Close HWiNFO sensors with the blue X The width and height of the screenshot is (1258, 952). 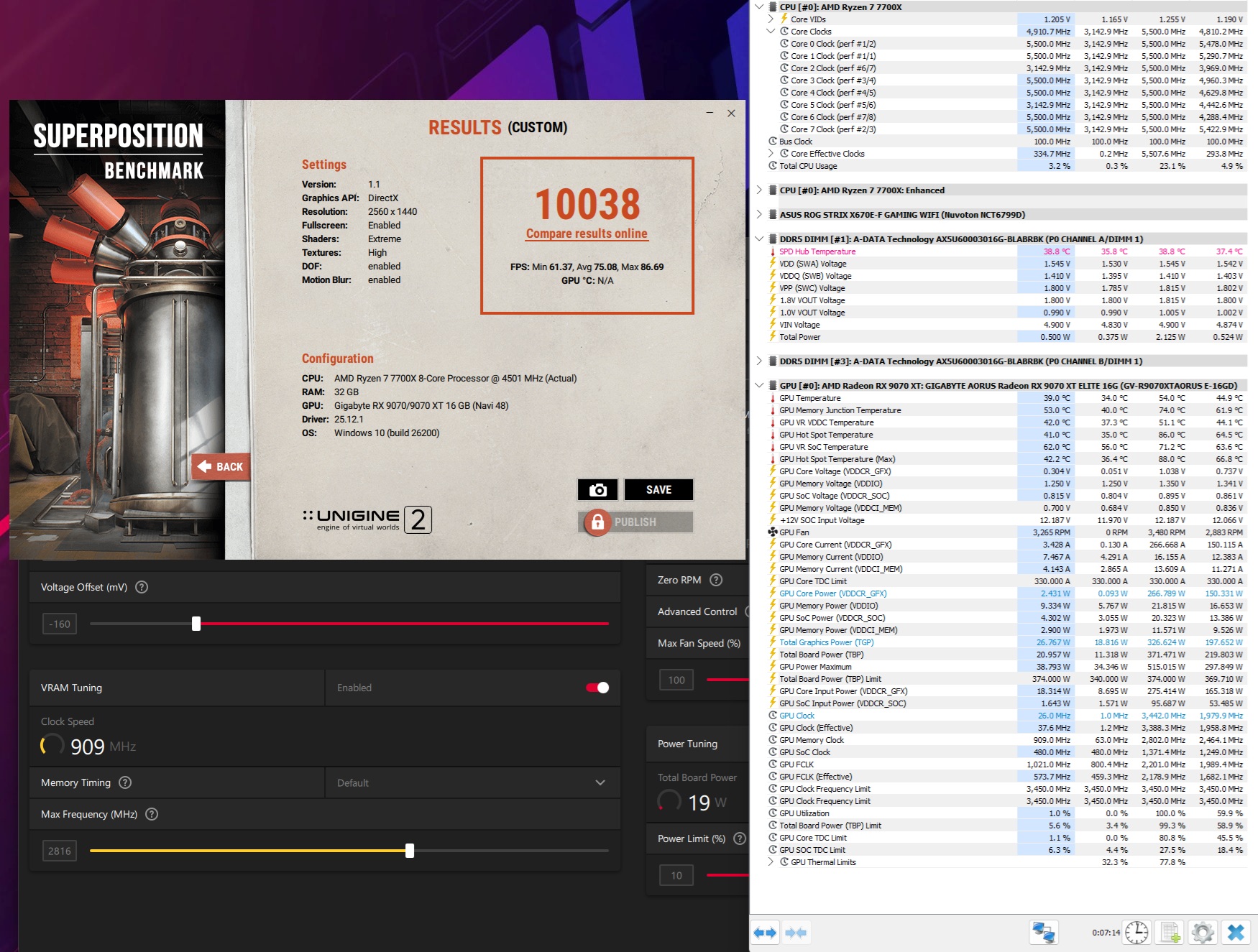1236,933
